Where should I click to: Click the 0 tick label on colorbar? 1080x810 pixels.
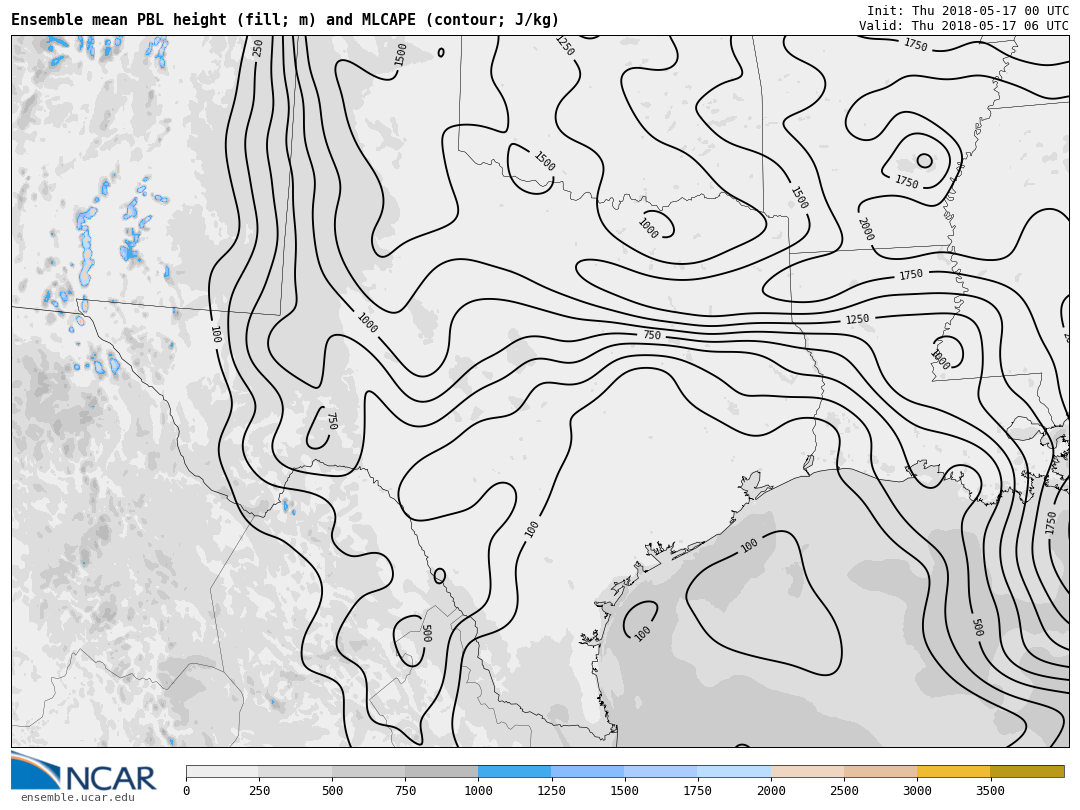[186, 791]
